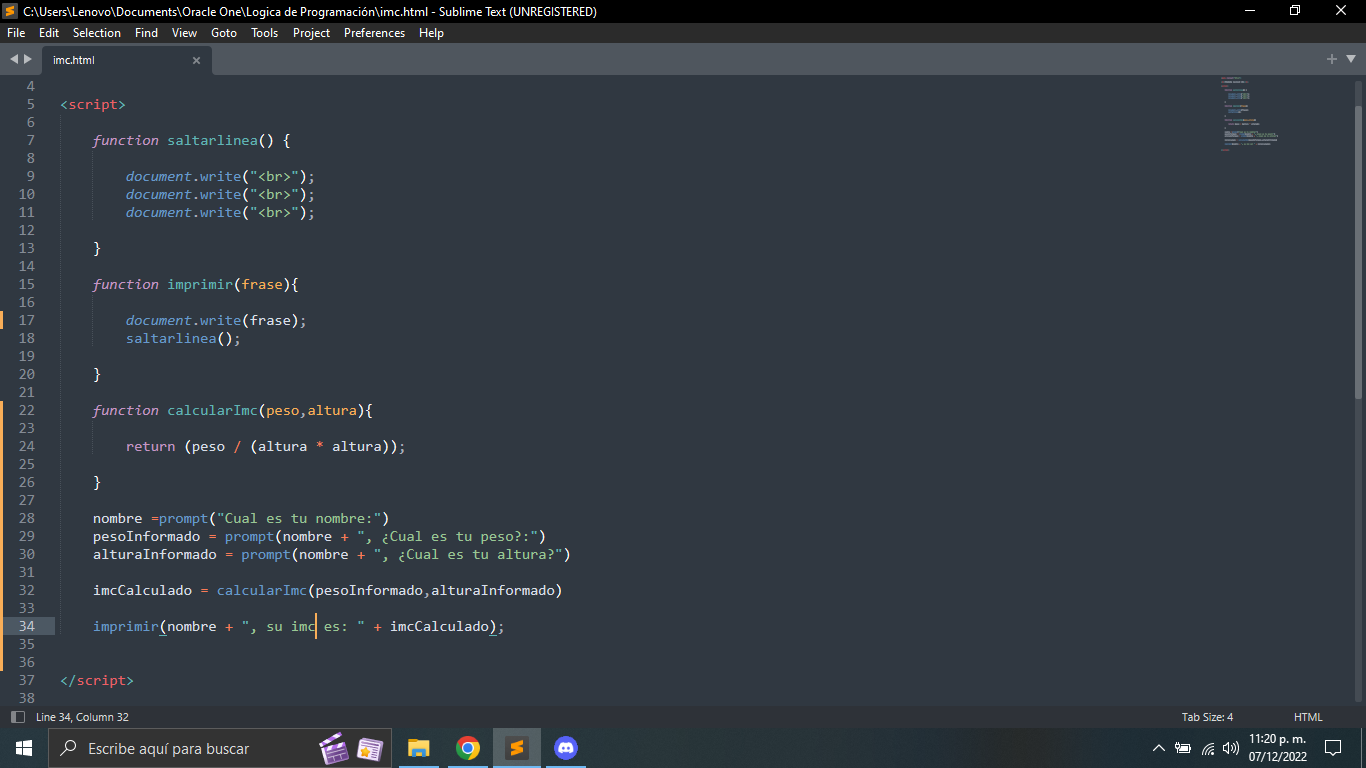Click the Sublime Text title bar app icon

[11, 11]
